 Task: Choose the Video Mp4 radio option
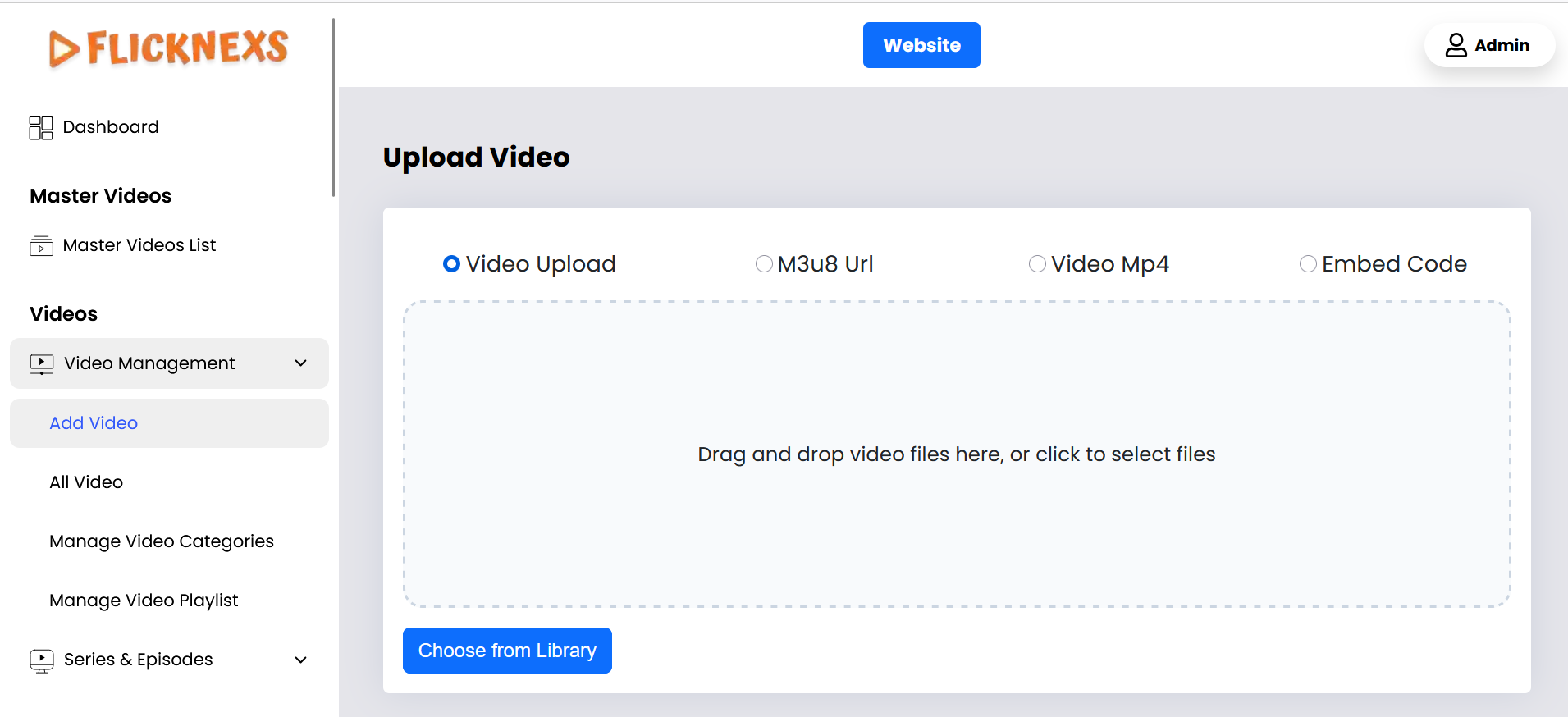[1037, 264]
